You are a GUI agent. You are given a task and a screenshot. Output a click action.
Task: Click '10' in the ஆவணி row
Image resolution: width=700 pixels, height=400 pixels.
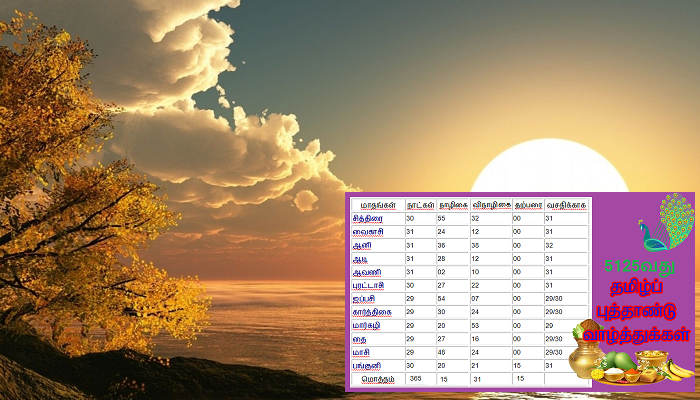[x=475, y=272]
